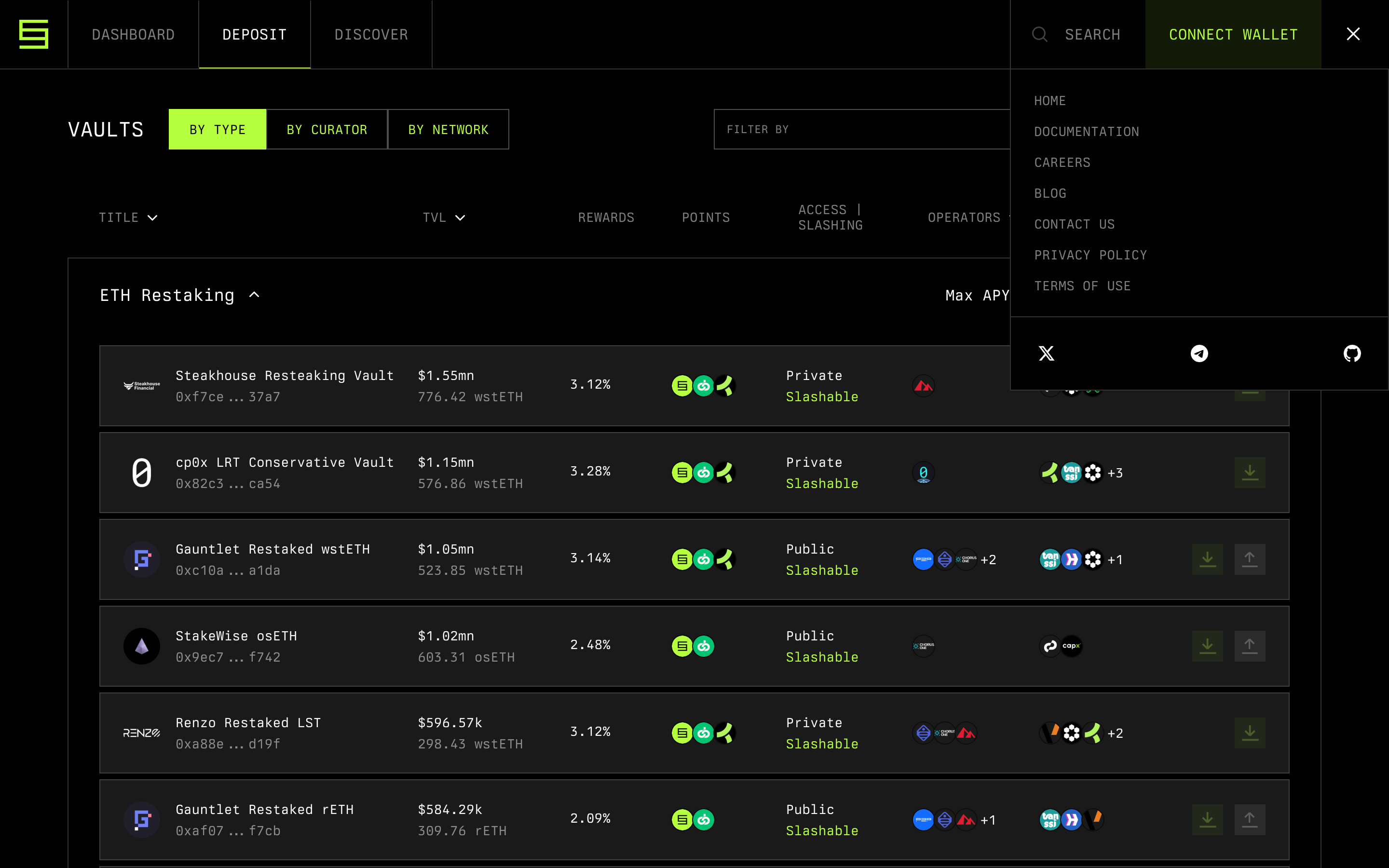Screen dimensions: 1389x868
Task: Select the BY NETWORK filter
Action: [x=448, y=129]
